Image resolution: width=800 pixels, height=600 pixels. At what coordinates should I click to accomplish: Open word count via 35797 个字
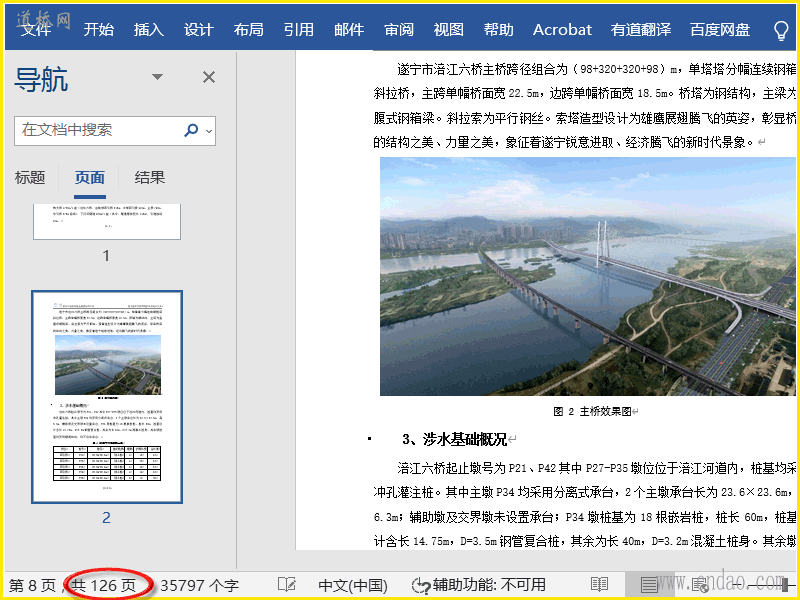(x=199, y=585)
